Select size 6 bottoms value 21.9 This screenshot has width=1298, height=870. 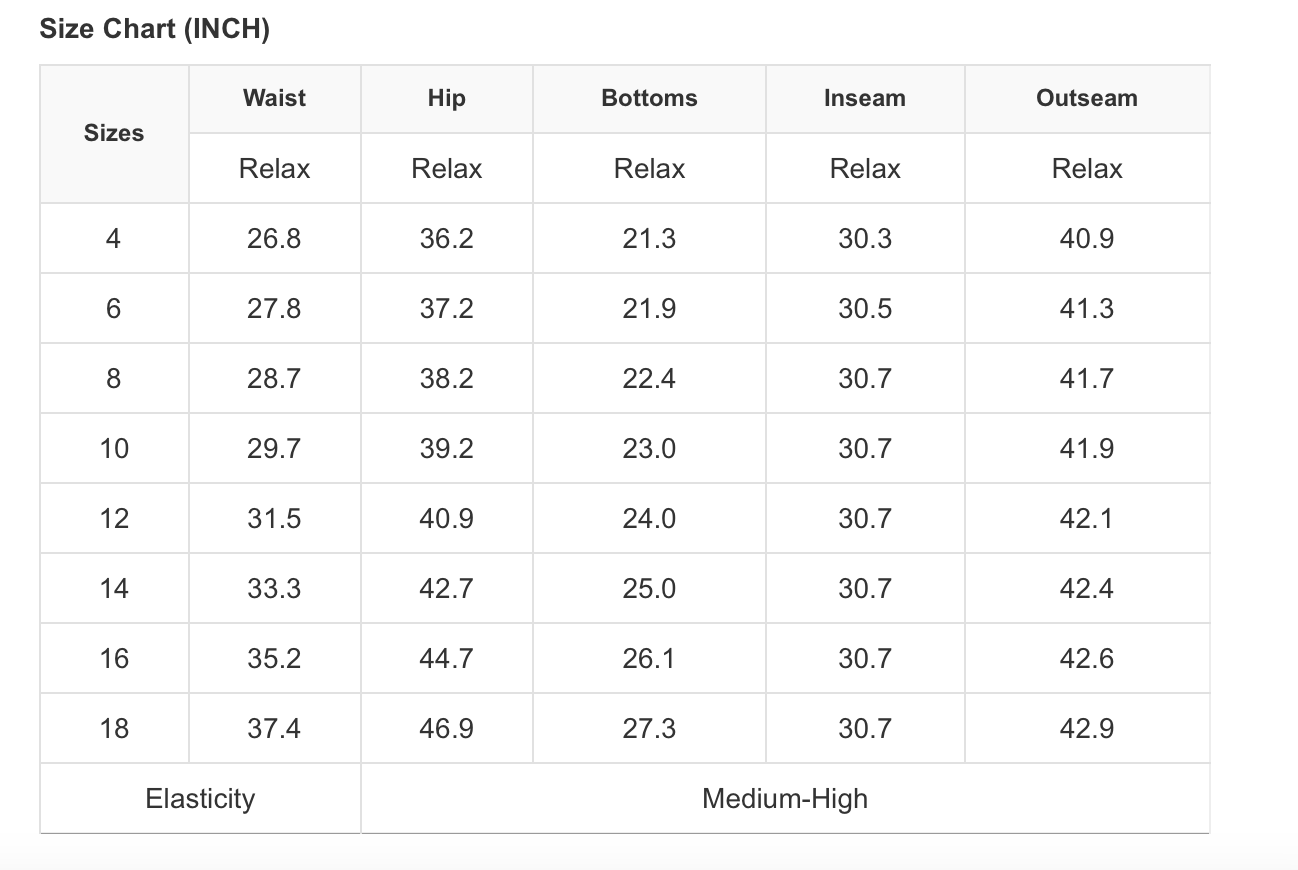[x=649, y=308]
